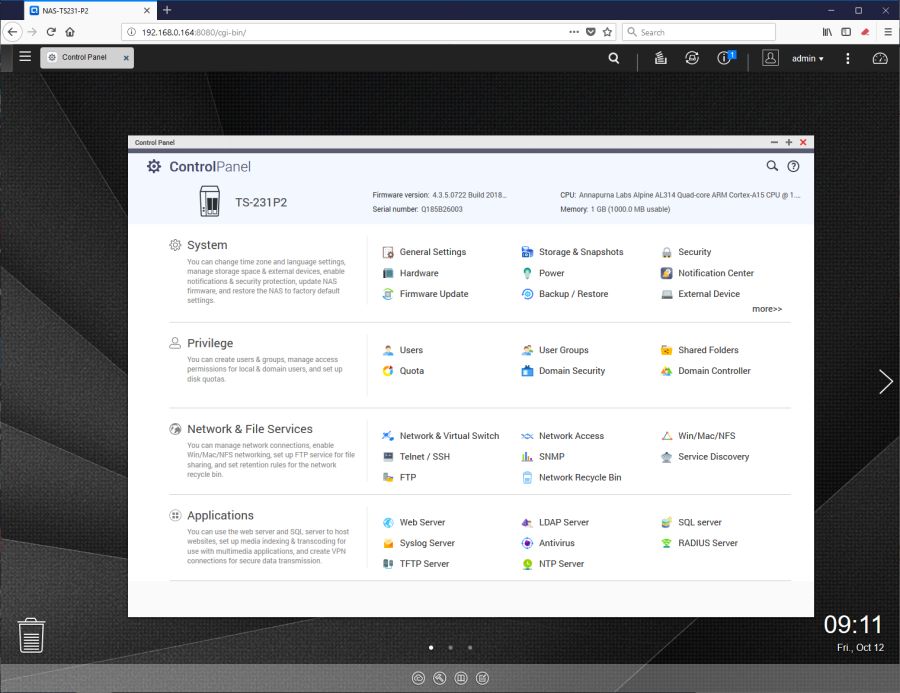900x693 pixels.
Task: Click the Quota icon
Action: tap(388, 371)
